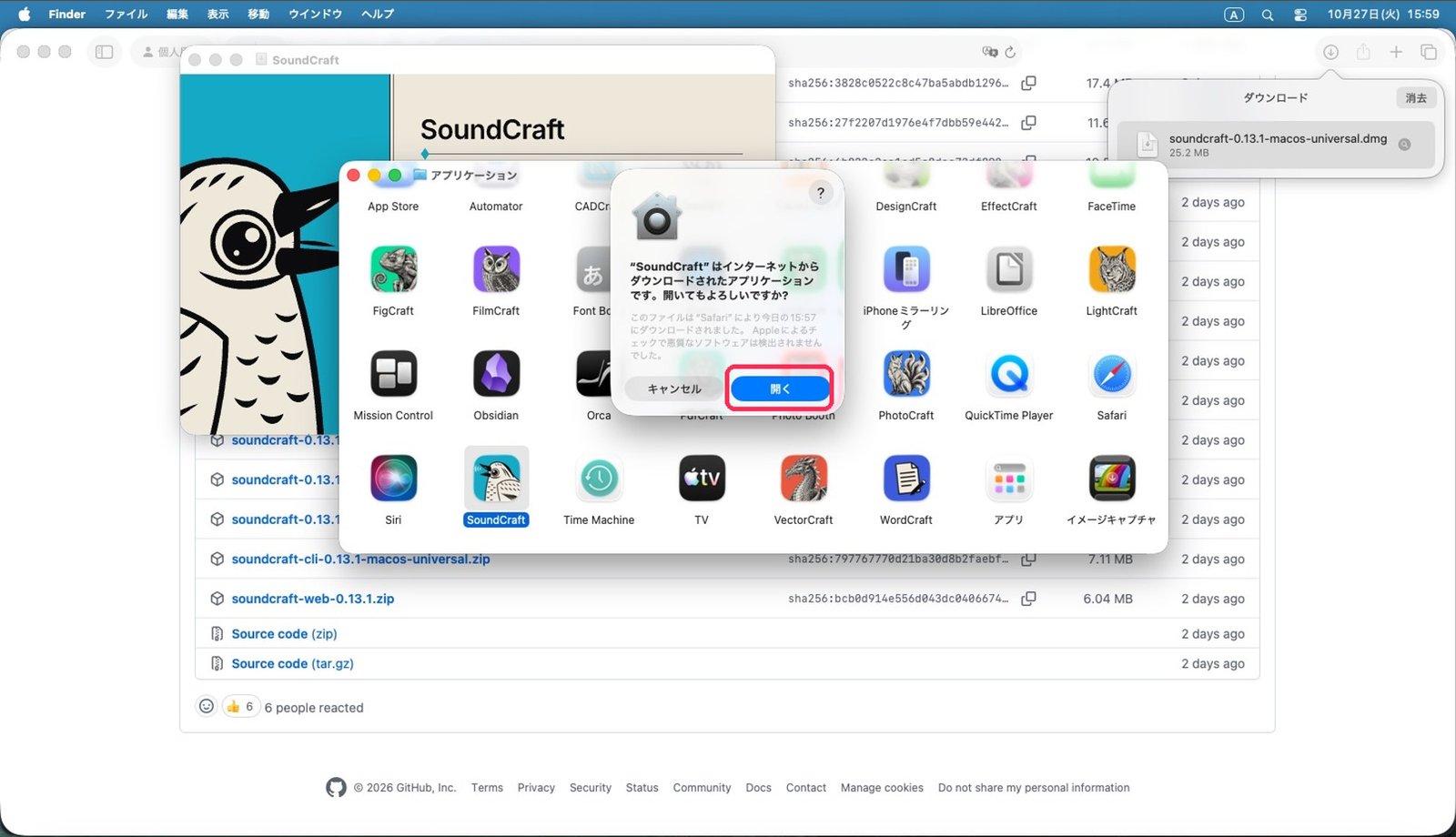Open Safari downloads toolbar button

[x=1330, y=52]
